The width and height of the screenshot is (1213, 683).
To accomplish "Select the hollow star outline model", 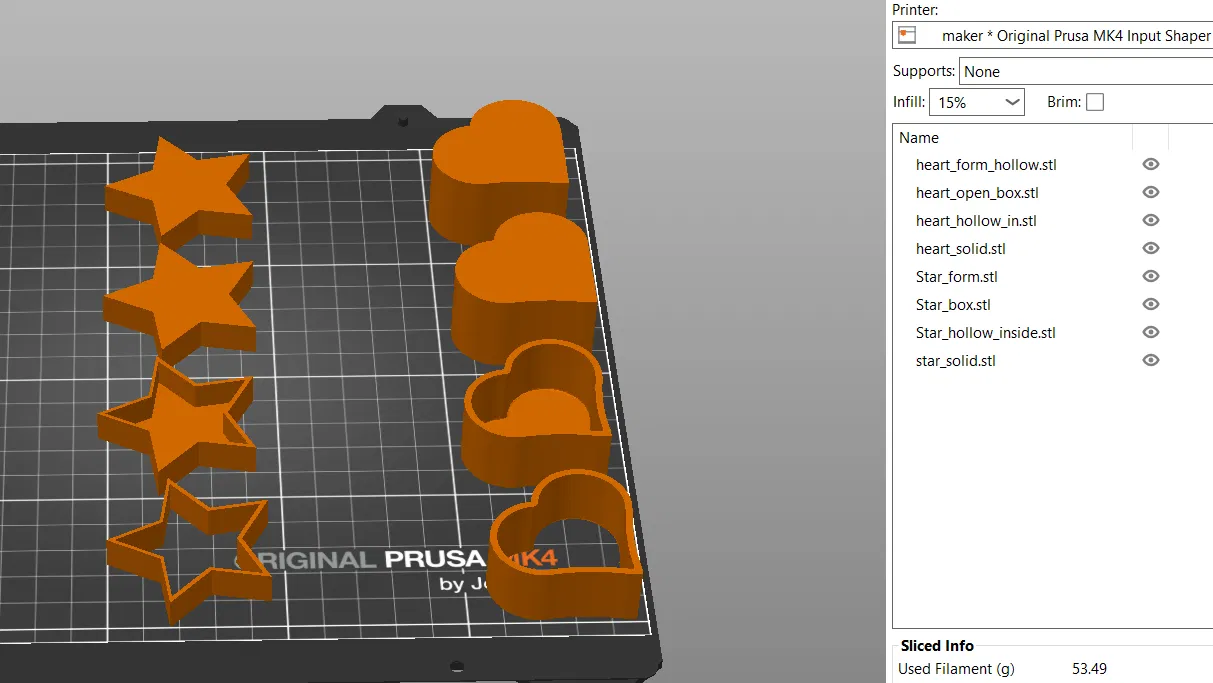I will coord(190,550).
